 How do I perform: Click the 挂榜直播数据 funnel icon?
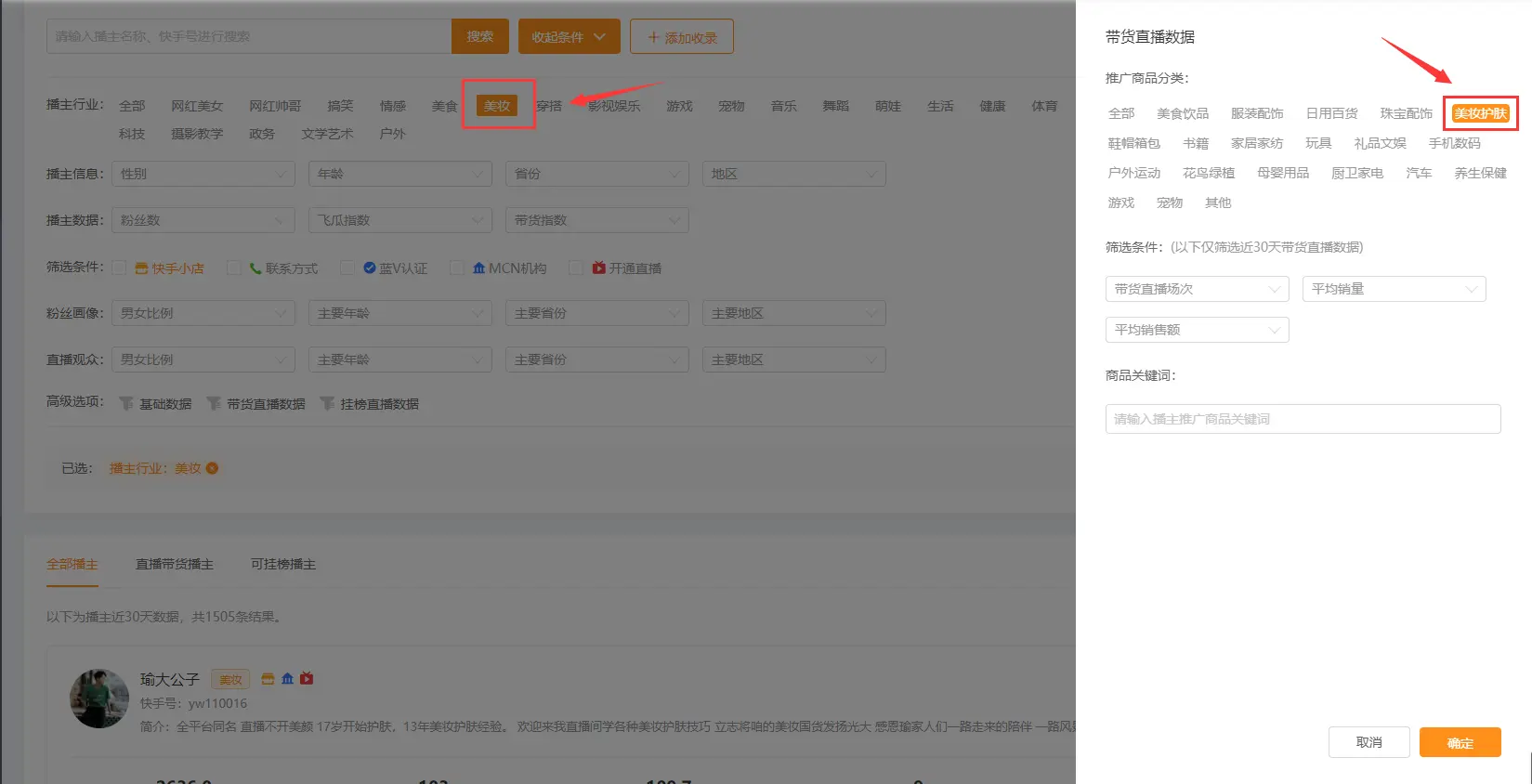click(327, 404)
